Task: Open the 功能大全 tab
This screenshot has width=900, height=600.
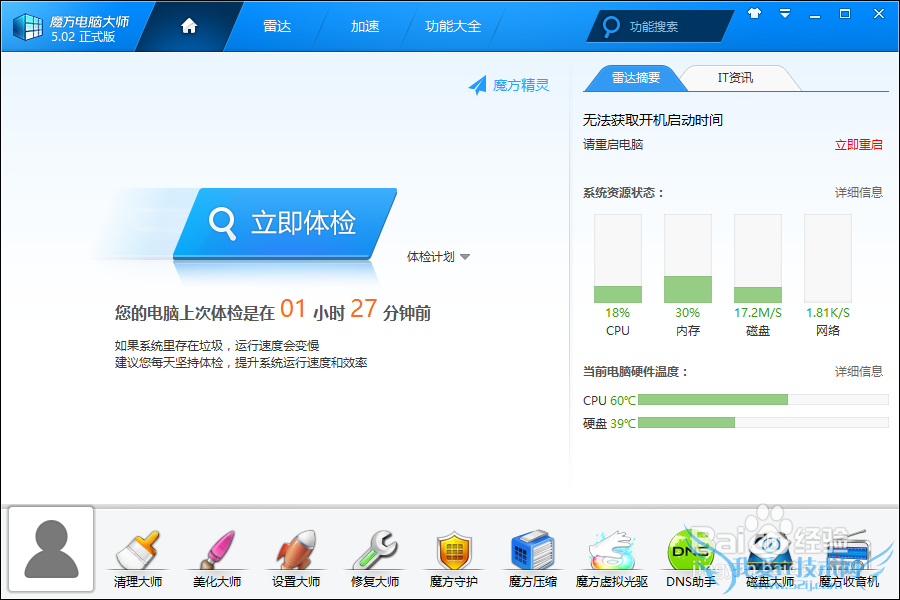Action: pyautogui.click(x=453, y=26)
